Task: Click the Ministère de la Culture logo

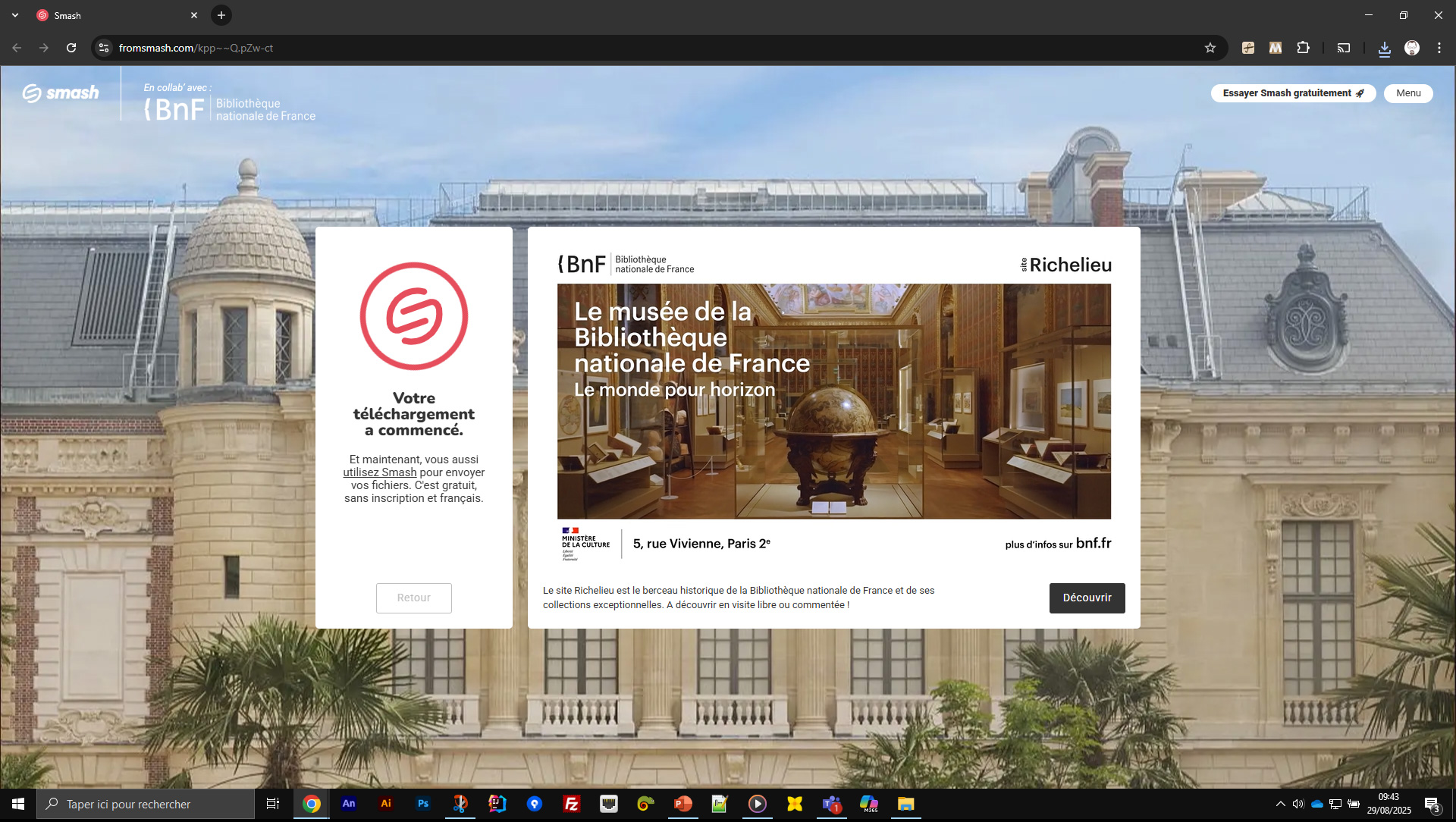Action: click(585, 544)
